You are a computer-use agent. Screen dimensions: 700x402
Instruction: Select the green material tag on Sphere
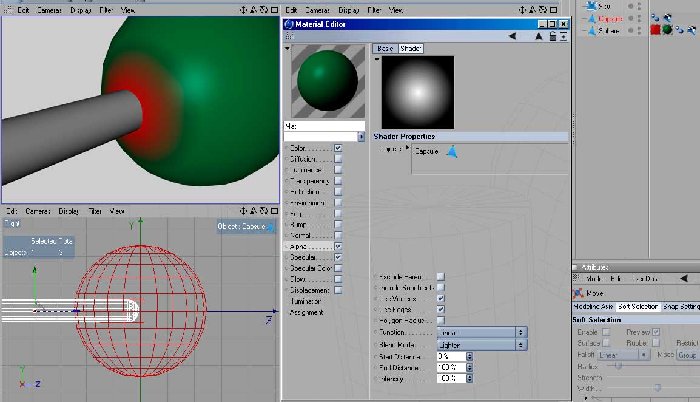(667, 30)
